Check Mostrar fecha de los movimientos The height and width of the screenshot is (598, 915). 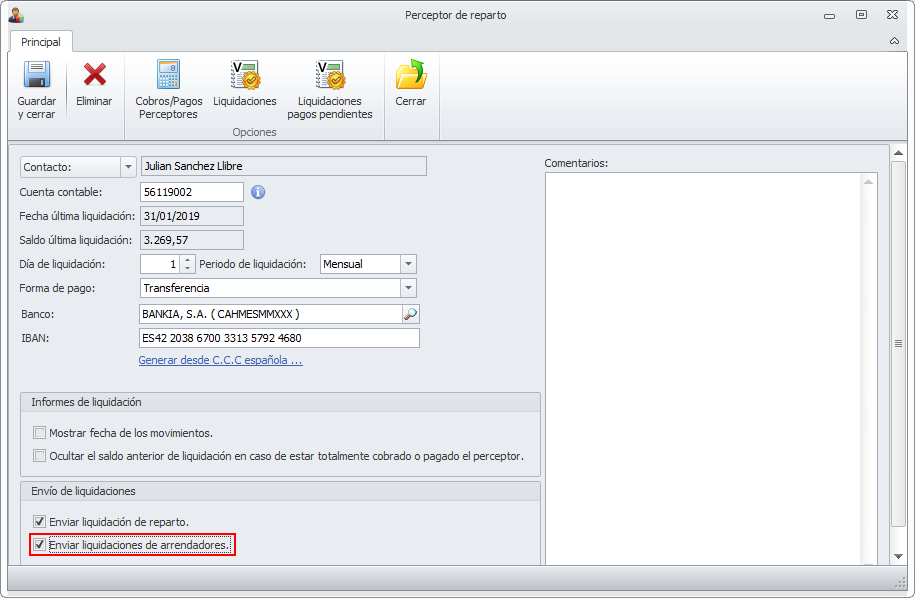coord(39,433)
